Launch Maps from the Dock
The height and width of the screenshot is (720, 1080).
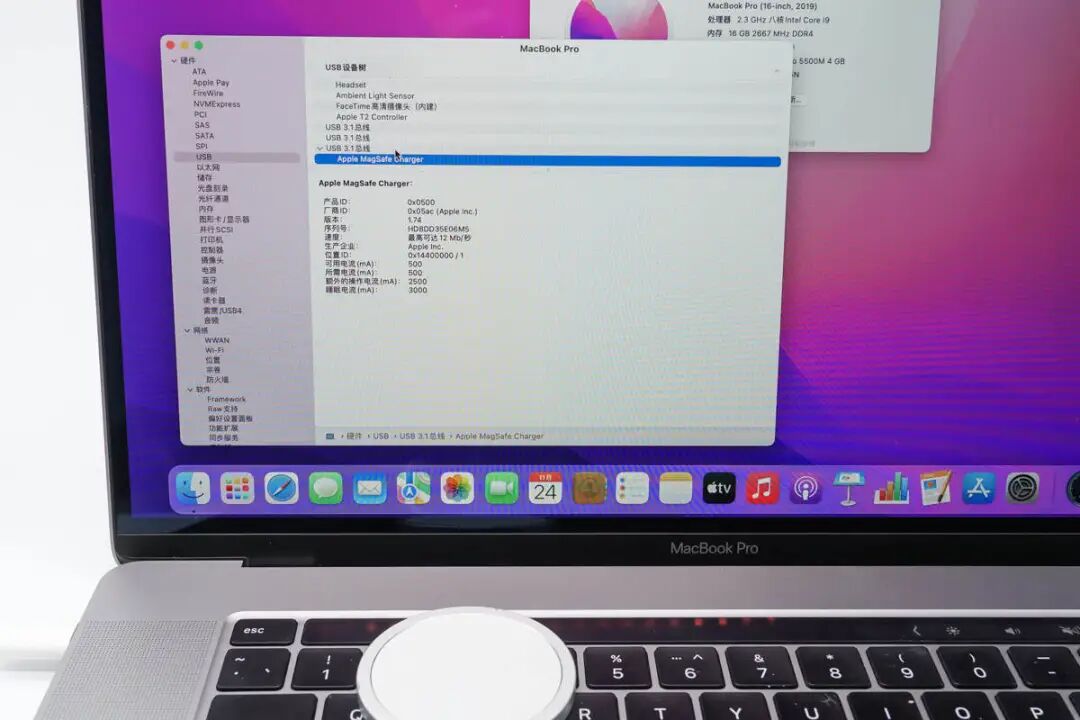point(413,488)
